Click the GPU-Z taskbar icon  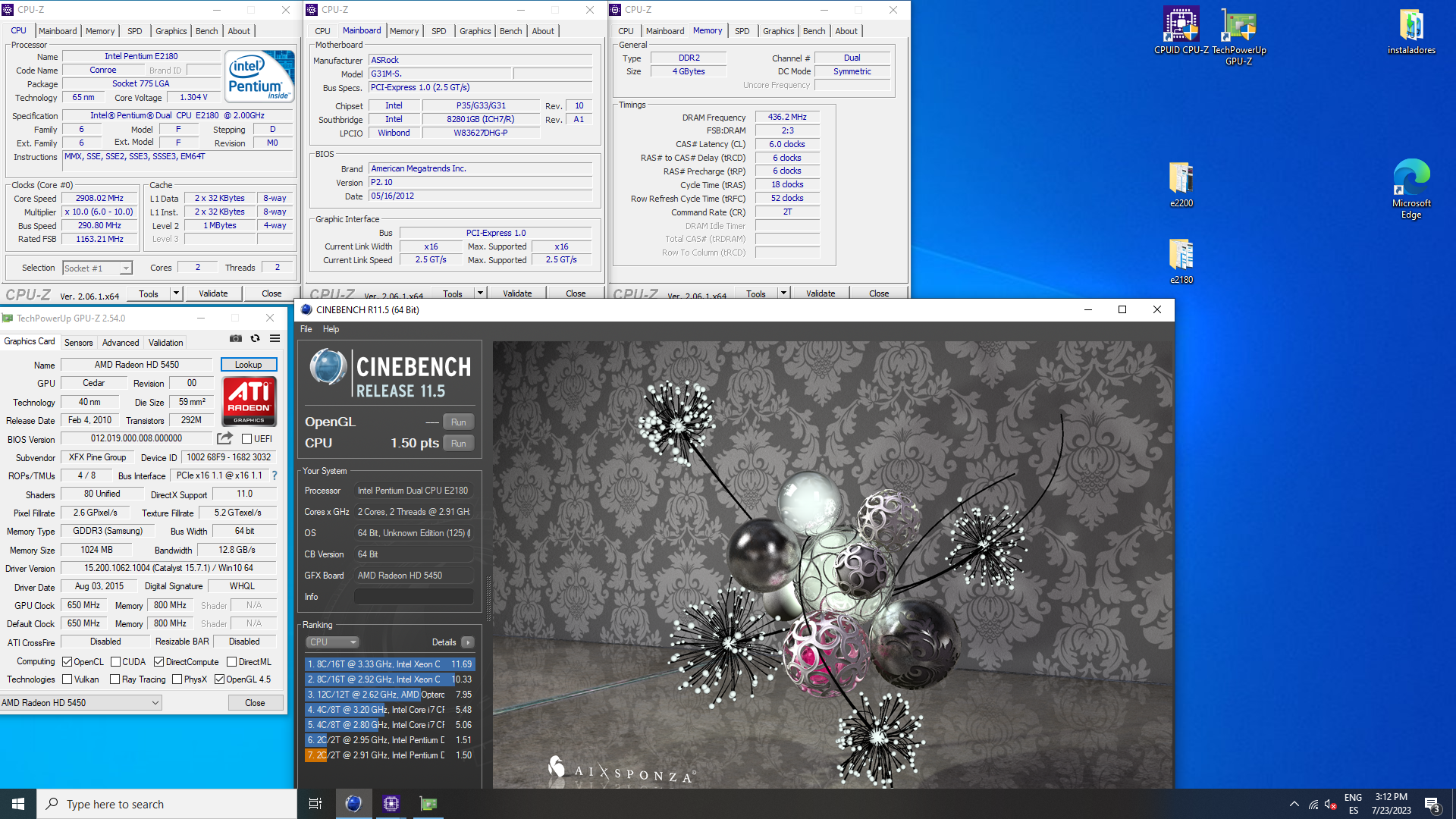coord(428,804)
